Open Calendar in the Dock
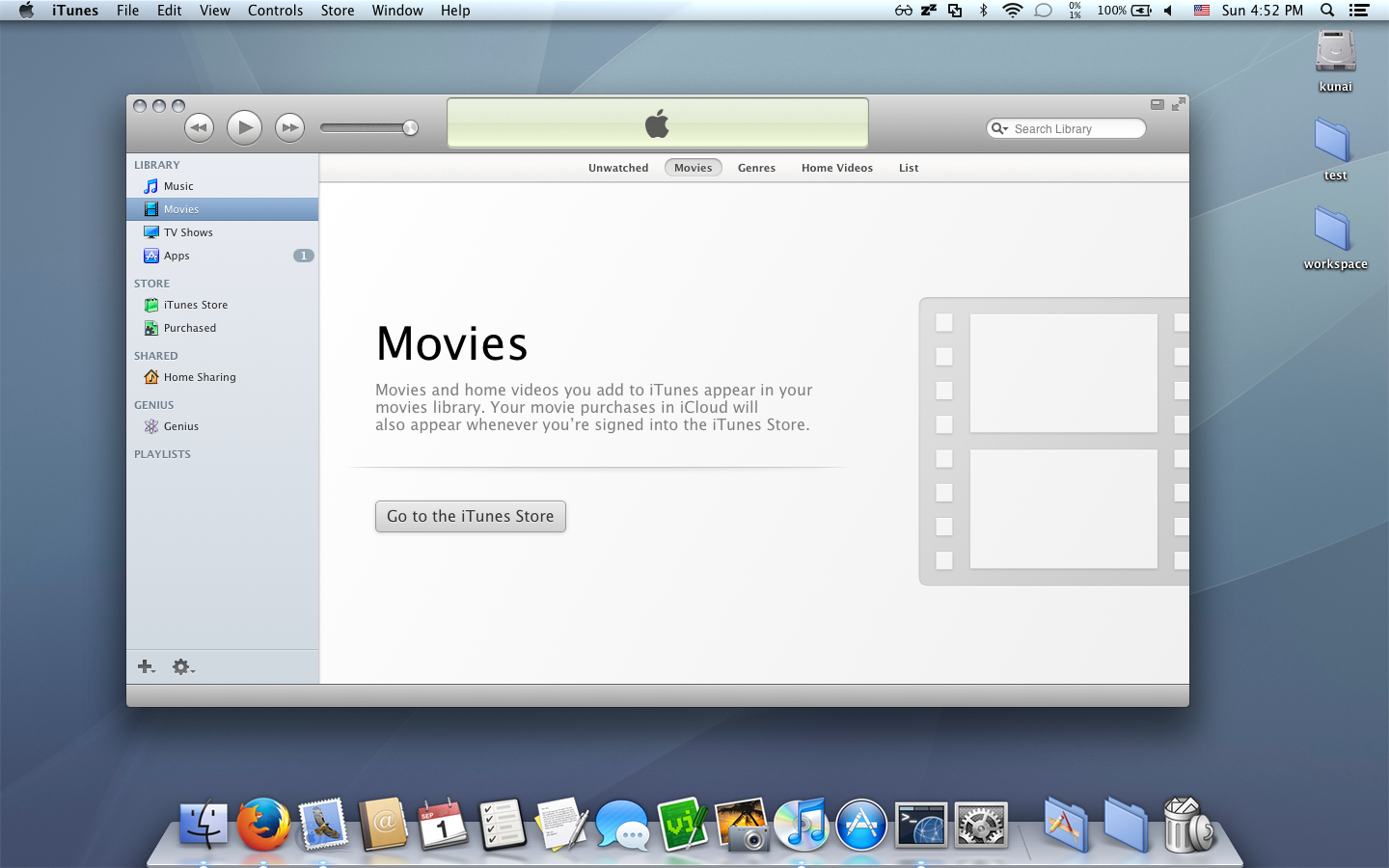Screen dimensions: 1389x868 (443, 826)
